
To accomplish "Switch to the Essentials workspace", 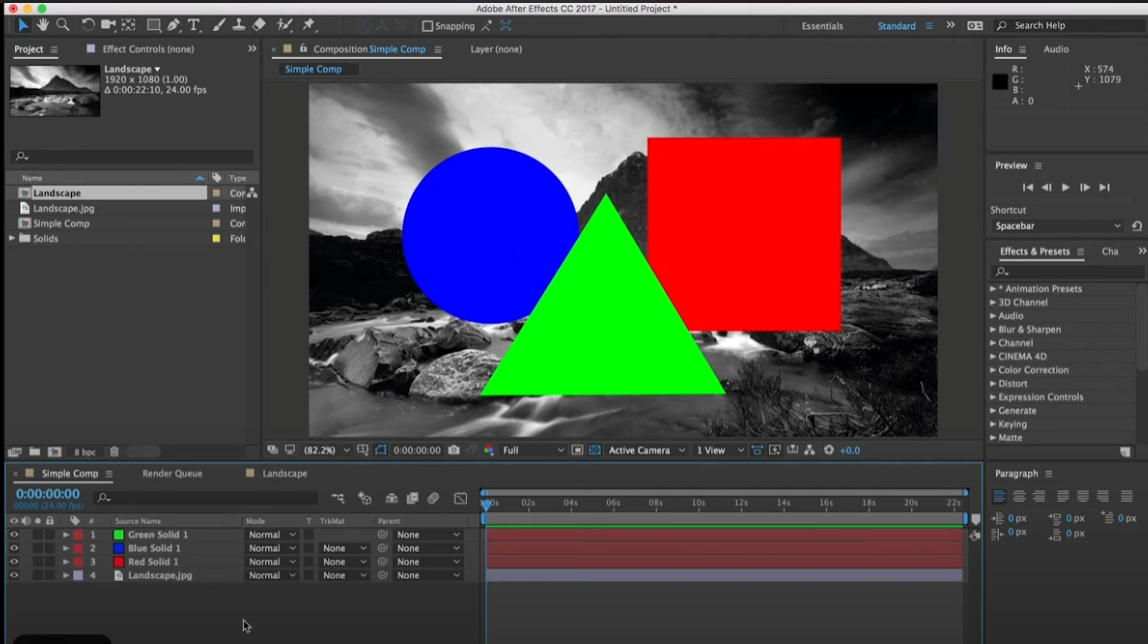I will [x=822, y=26].
